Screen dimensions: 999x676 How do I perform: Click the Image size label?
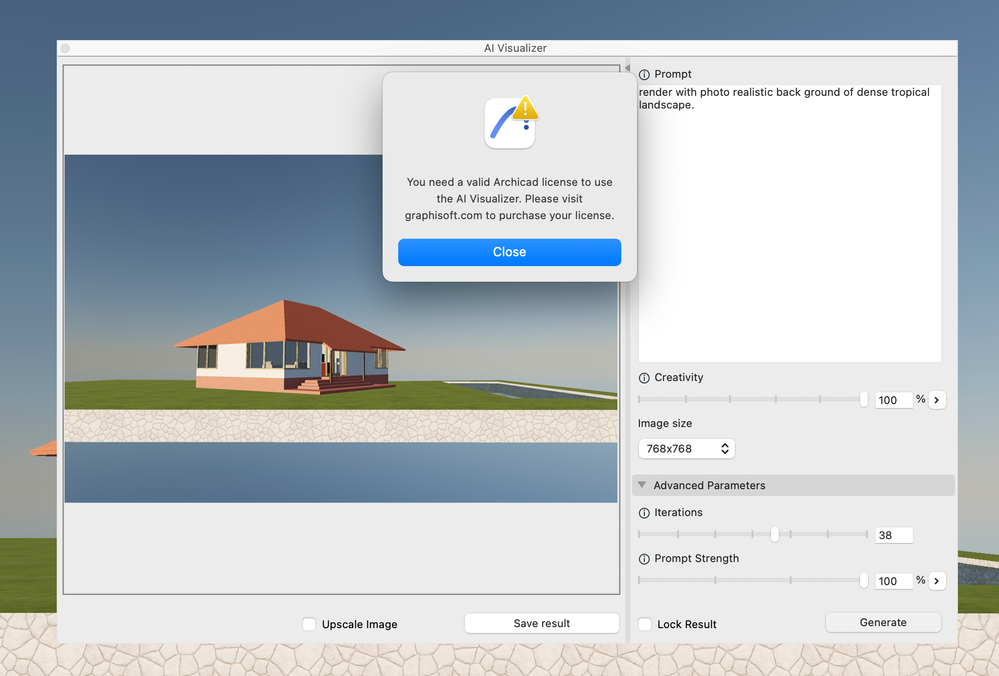tap(665, 423)
